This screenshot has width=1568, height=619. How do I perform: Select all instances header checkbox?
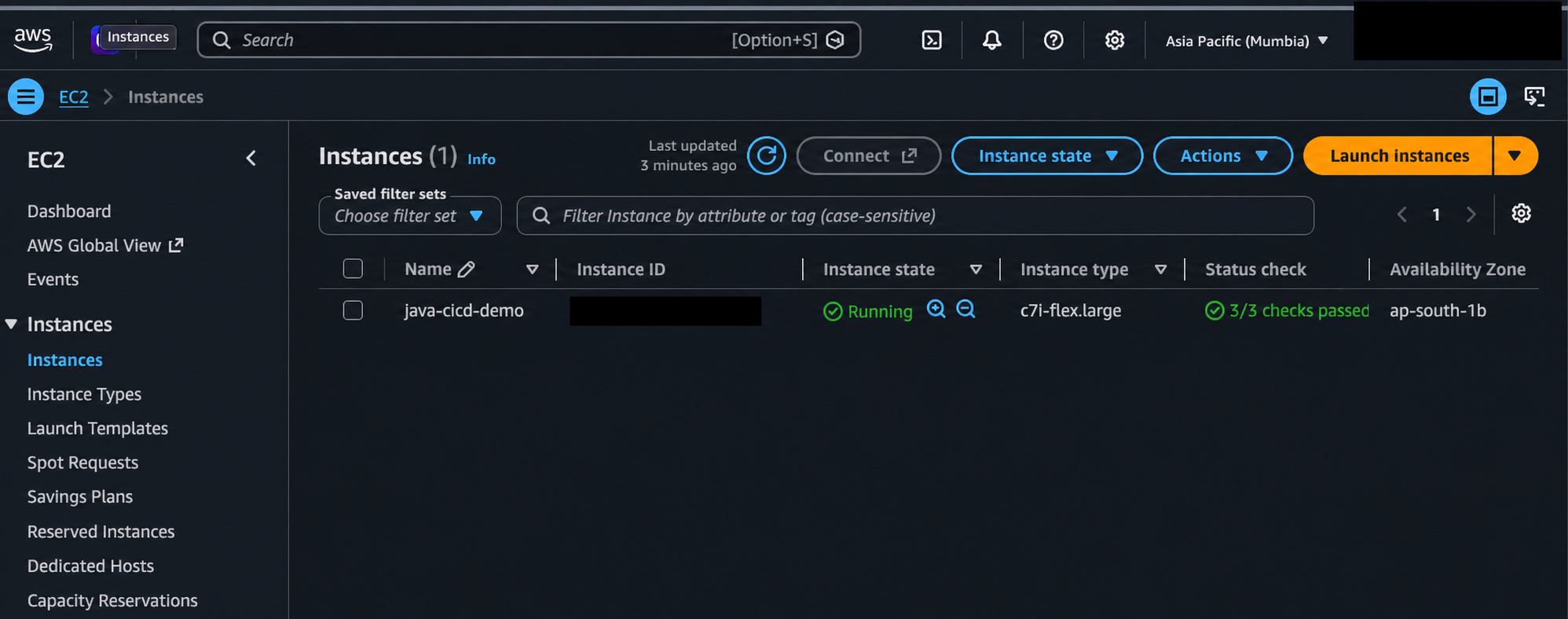click(x=353, y=269)
